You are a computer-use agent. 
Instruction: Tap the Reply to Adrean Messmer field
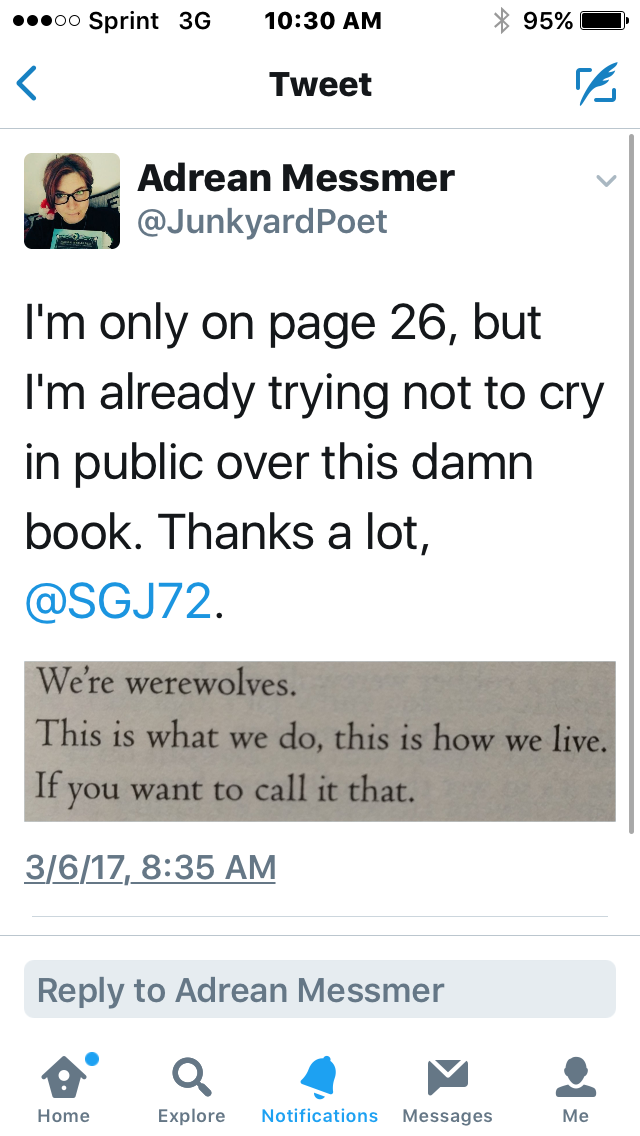click(320, 990)
